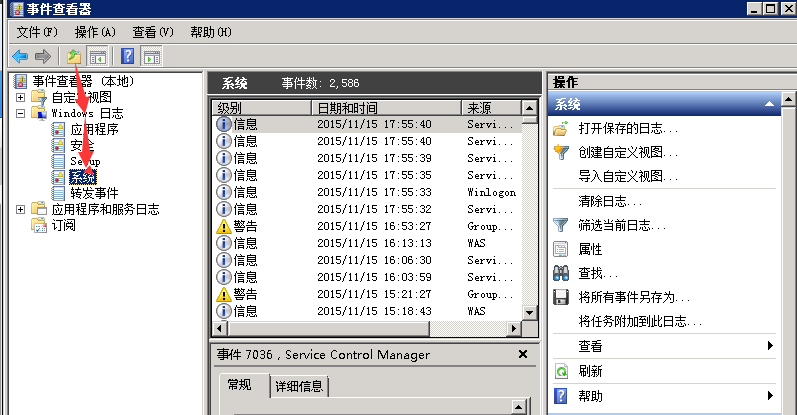Click the blue Help question mark icon

click(x=128, y=56)
